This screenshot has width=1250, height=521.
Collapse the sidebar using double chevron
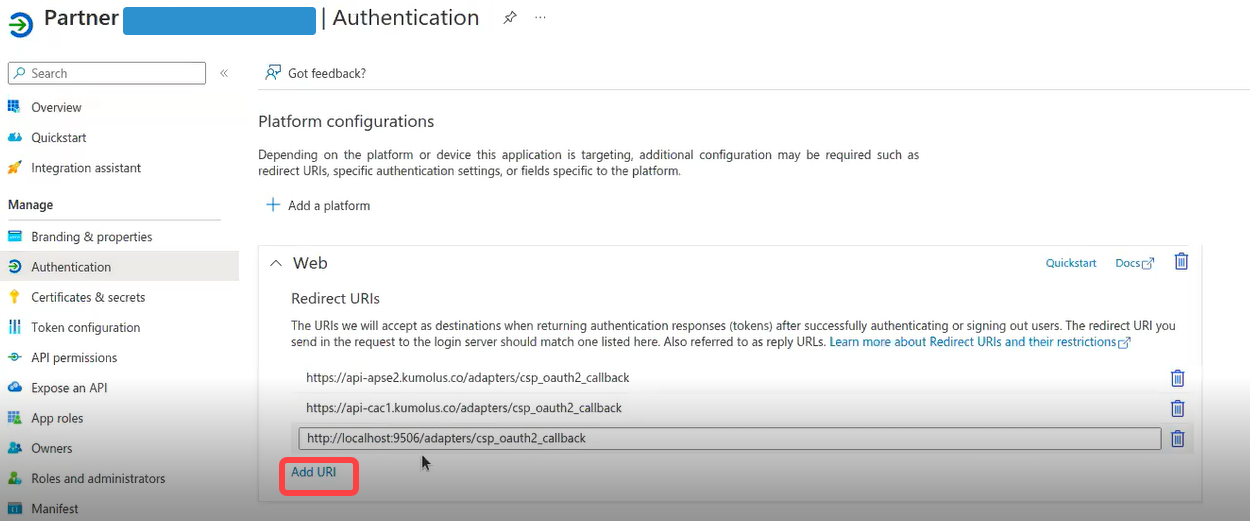click(224, 73)
